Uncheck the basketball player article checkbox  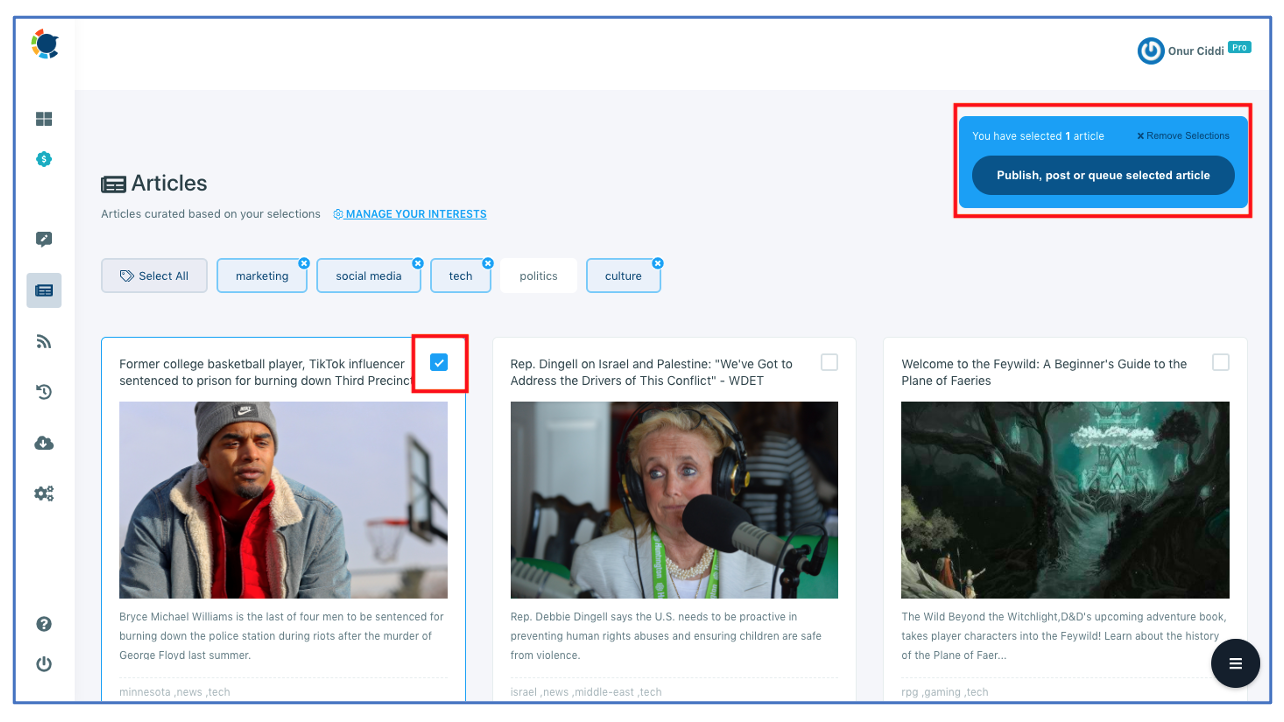[x=439, y=363]
